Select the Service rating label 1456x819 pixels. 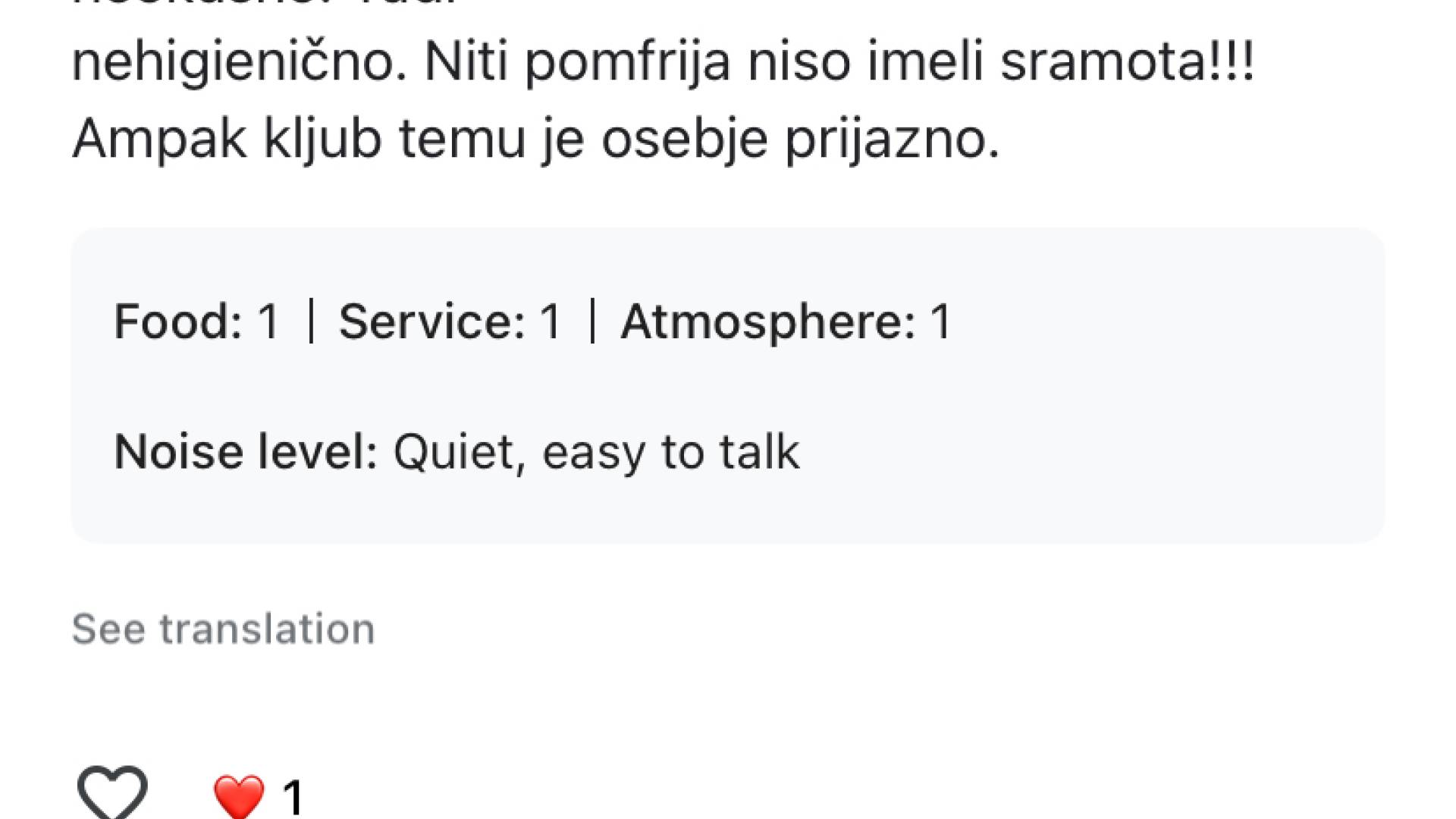coord(431,321)
